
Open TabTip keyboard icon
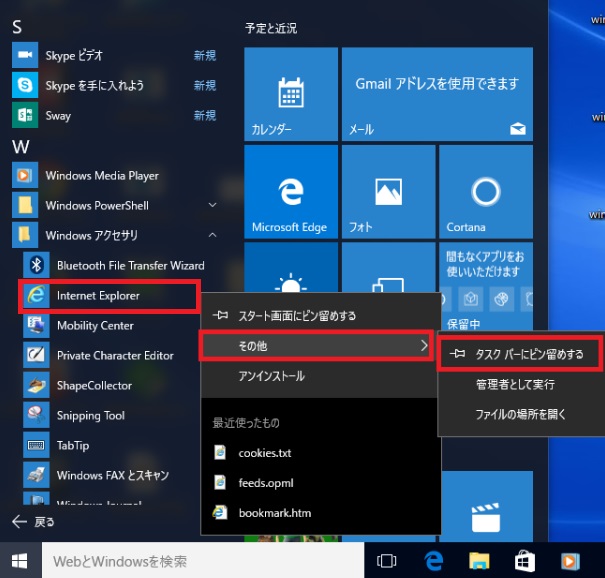pyautogui.click(x=36, y=445)
